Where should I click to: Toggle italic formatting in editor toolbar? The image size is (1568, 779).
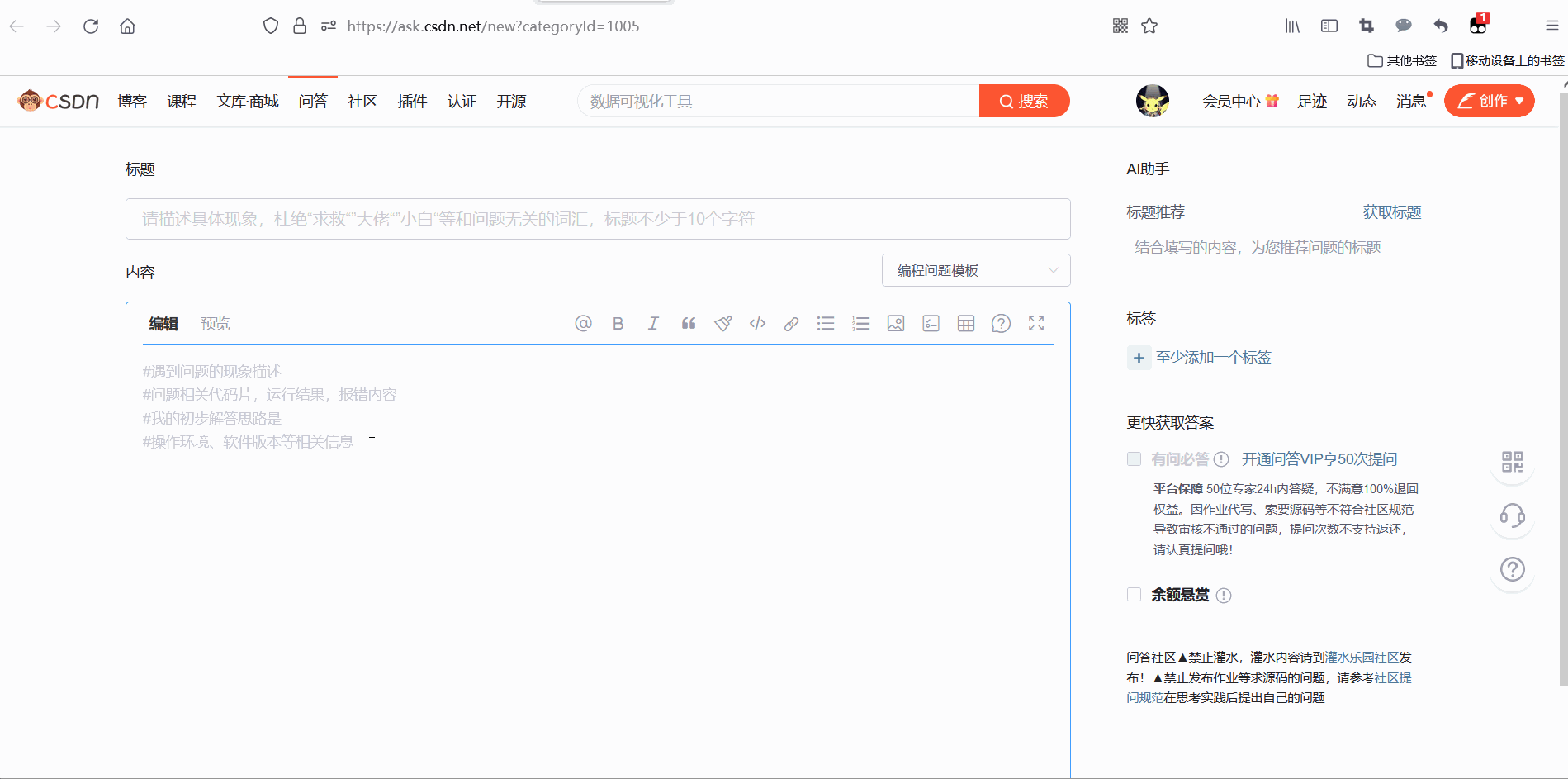(x=653, y=324)
